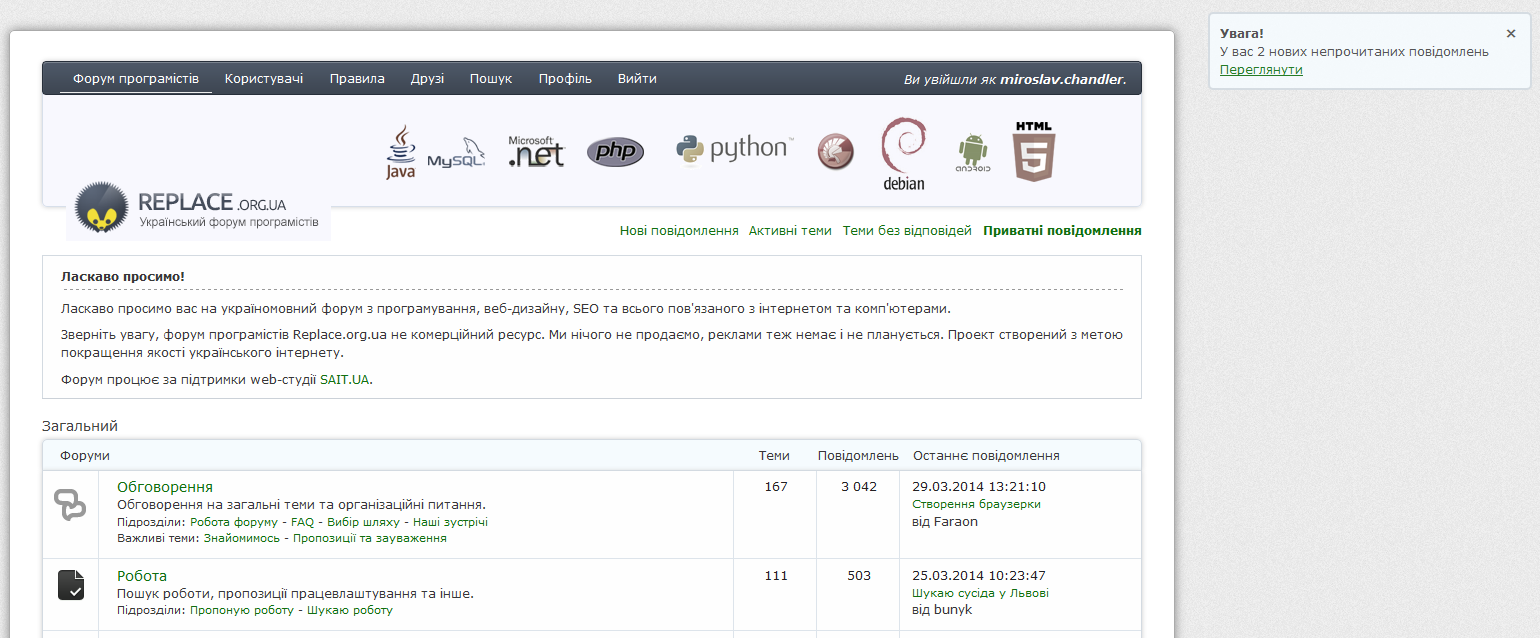1540x638 pixels.
Task: Open the Переглянути link in notification
Action: (1260, 70)
